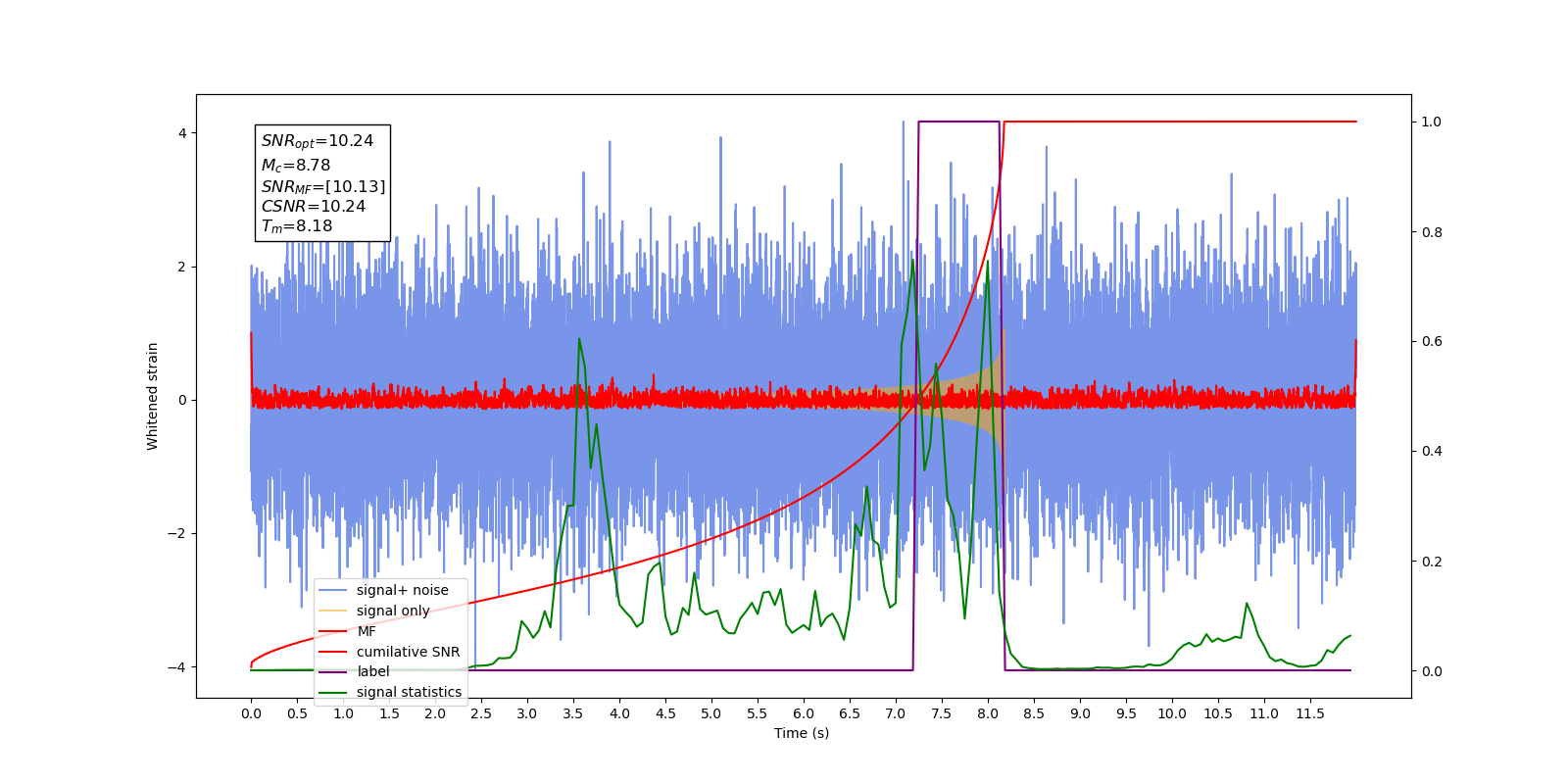Image resolution: width=1568 pixels, height=784 pixels.
Task: Click the 0.2 tick on right axis
Action: pos(1432,562)
